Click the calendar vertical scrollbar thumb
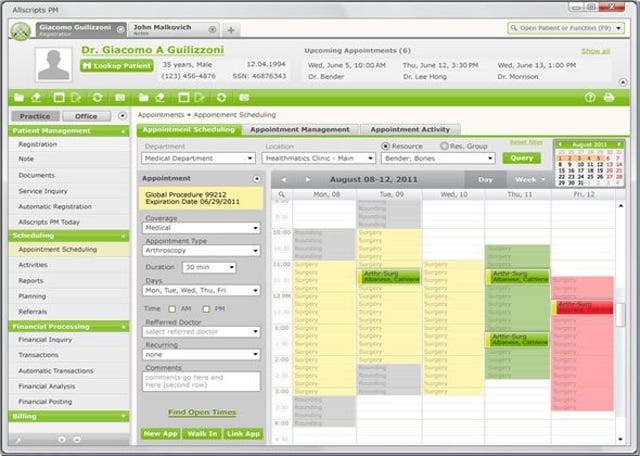The height and width of the screenshot is (456, 640). point(620,315)
